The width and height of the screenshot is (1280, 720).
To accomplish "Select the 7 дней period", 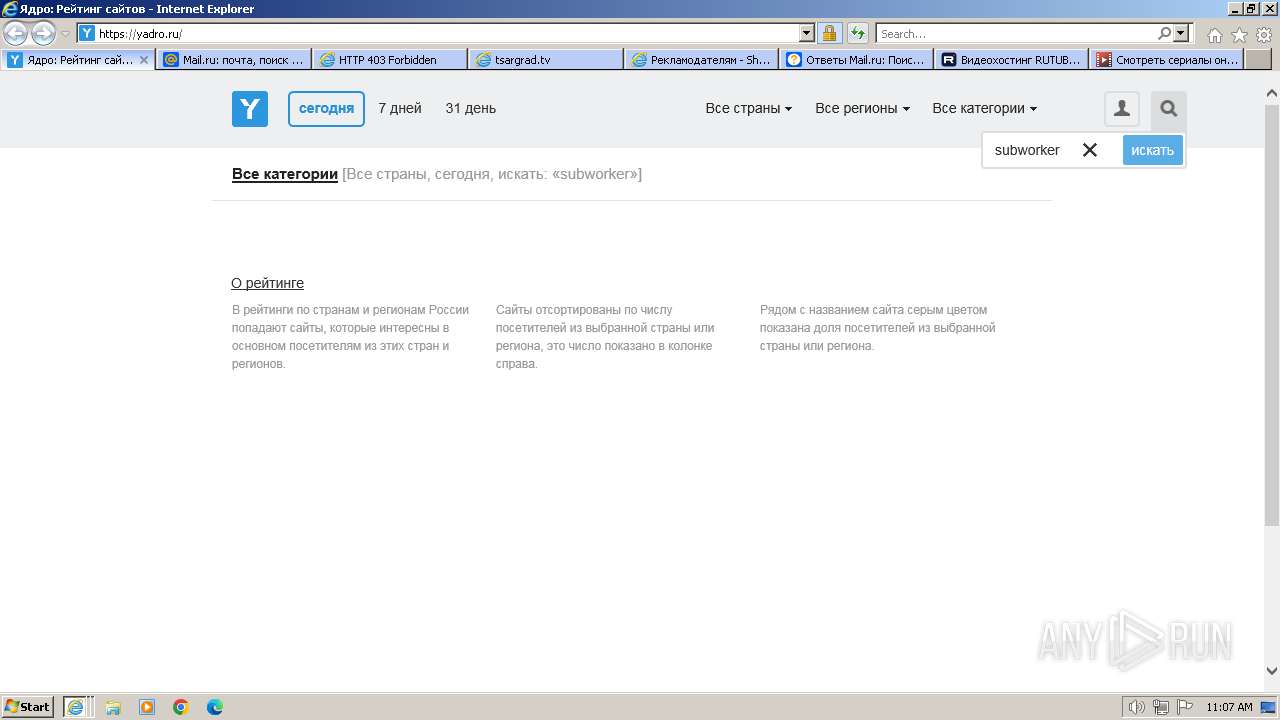I will point(400,108).
